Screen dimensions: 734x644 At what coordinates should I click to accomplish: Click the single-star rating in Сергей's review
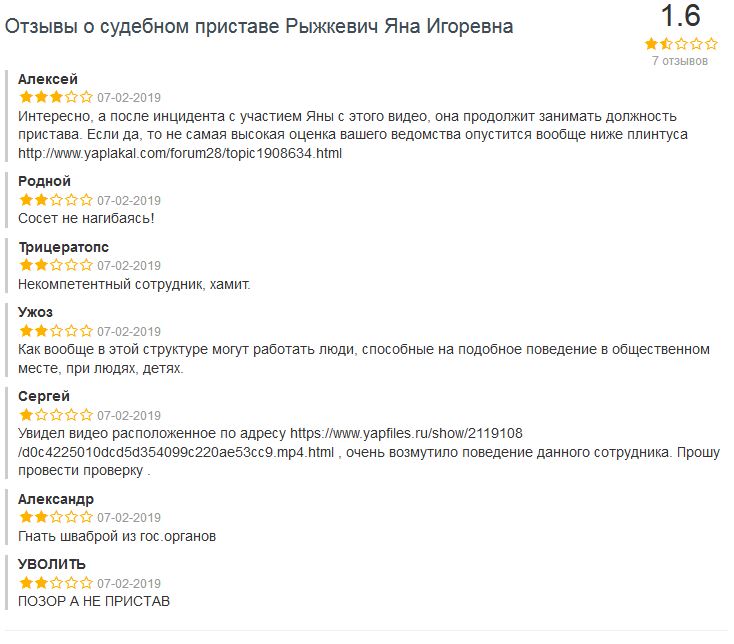[55, 415]
